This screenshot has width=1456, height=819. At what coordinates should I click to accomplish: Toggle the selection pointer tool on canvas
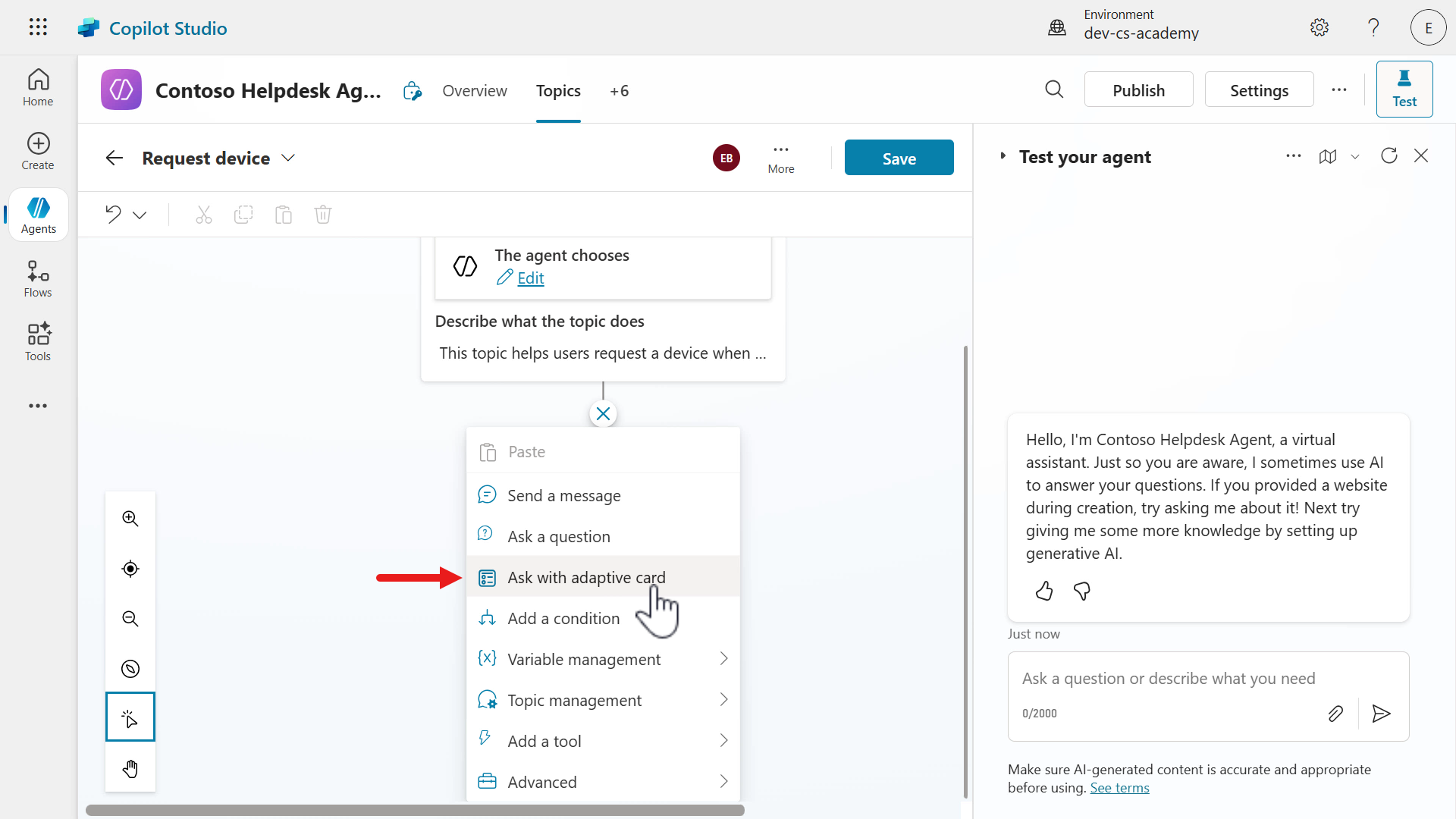tap(130, 717)
